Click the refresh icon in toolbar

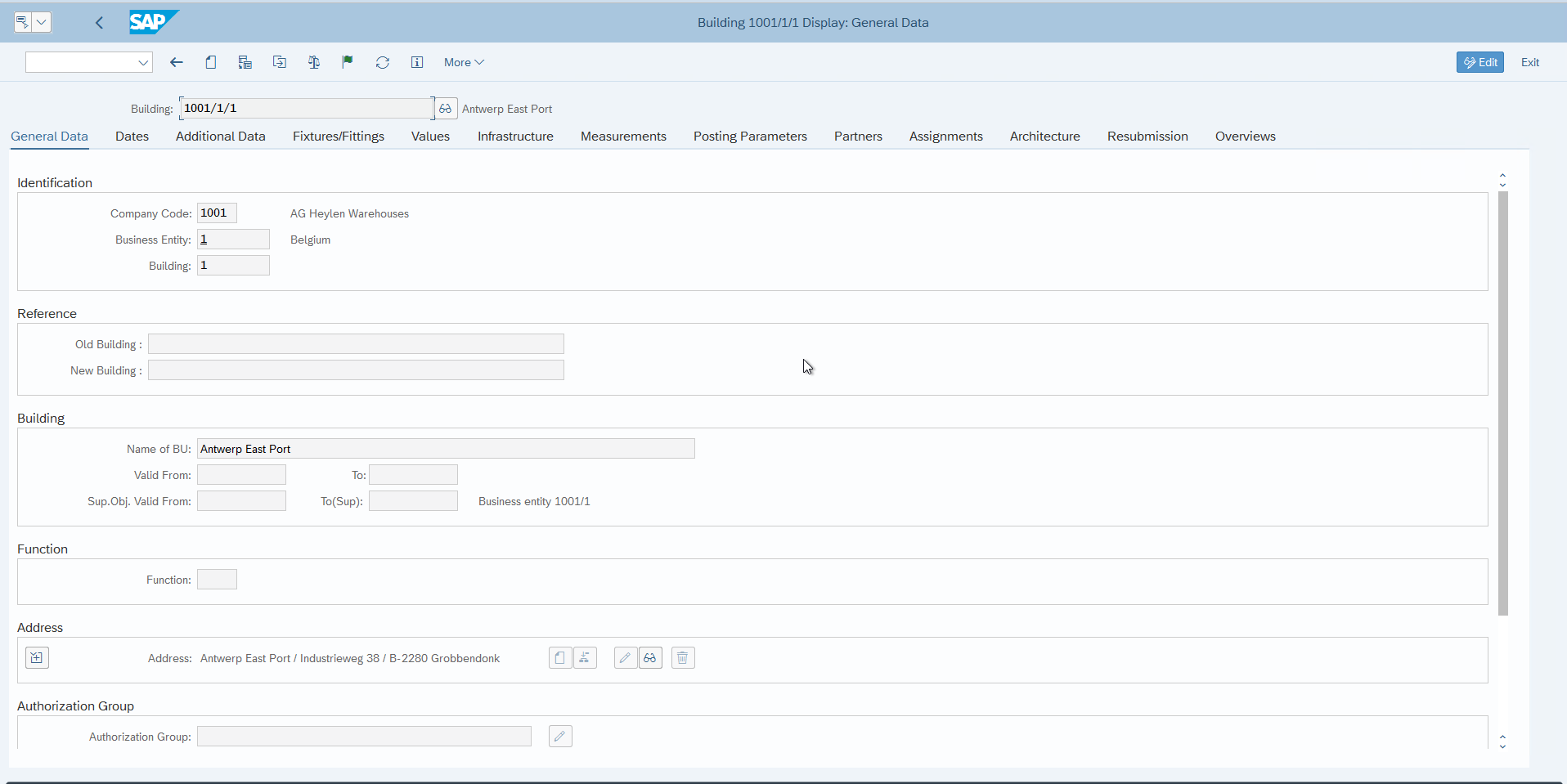[382, 62]
